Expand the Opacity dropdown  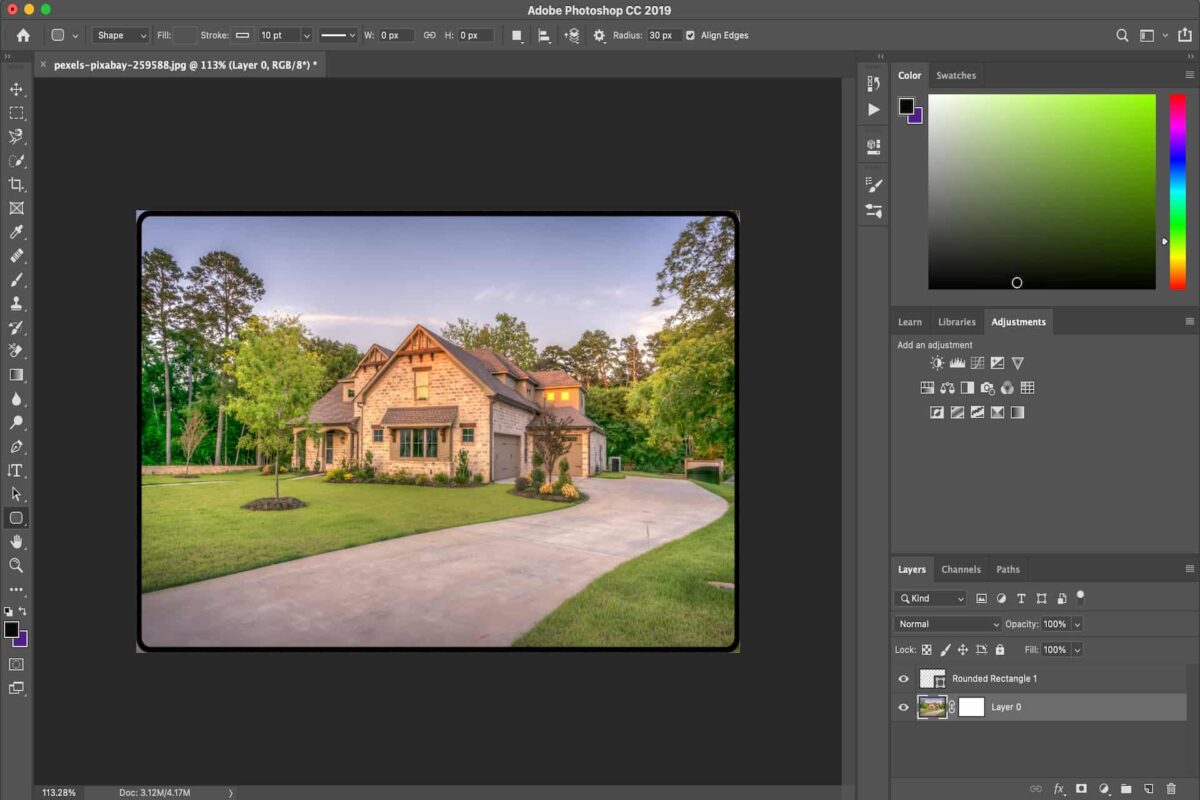(1077, 623)
